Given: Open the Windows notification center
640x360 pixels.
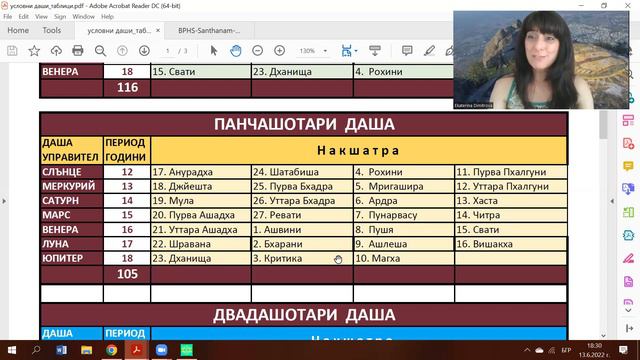Looking at the screenshot, I should click(623, 350).
